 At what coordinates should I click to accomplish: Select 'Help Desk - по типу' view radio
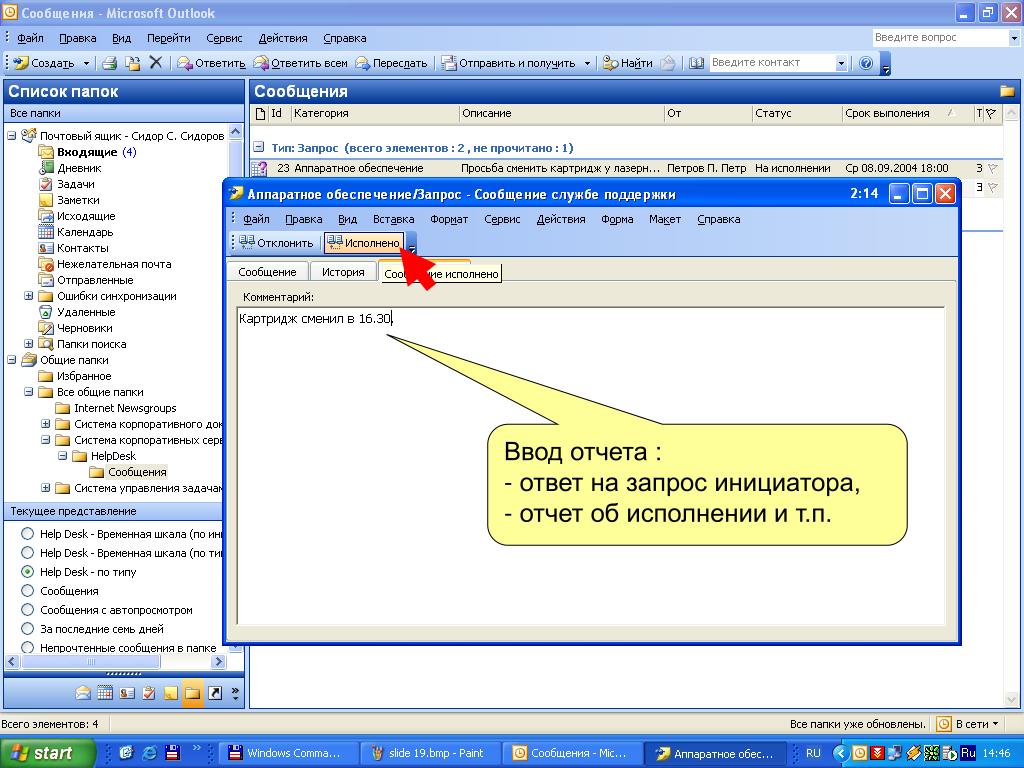click(x=27, y=571)
